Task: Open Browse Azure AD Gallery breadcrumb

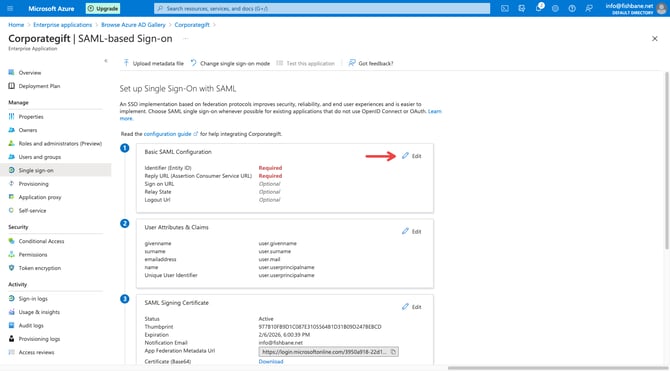Action: 133,25
